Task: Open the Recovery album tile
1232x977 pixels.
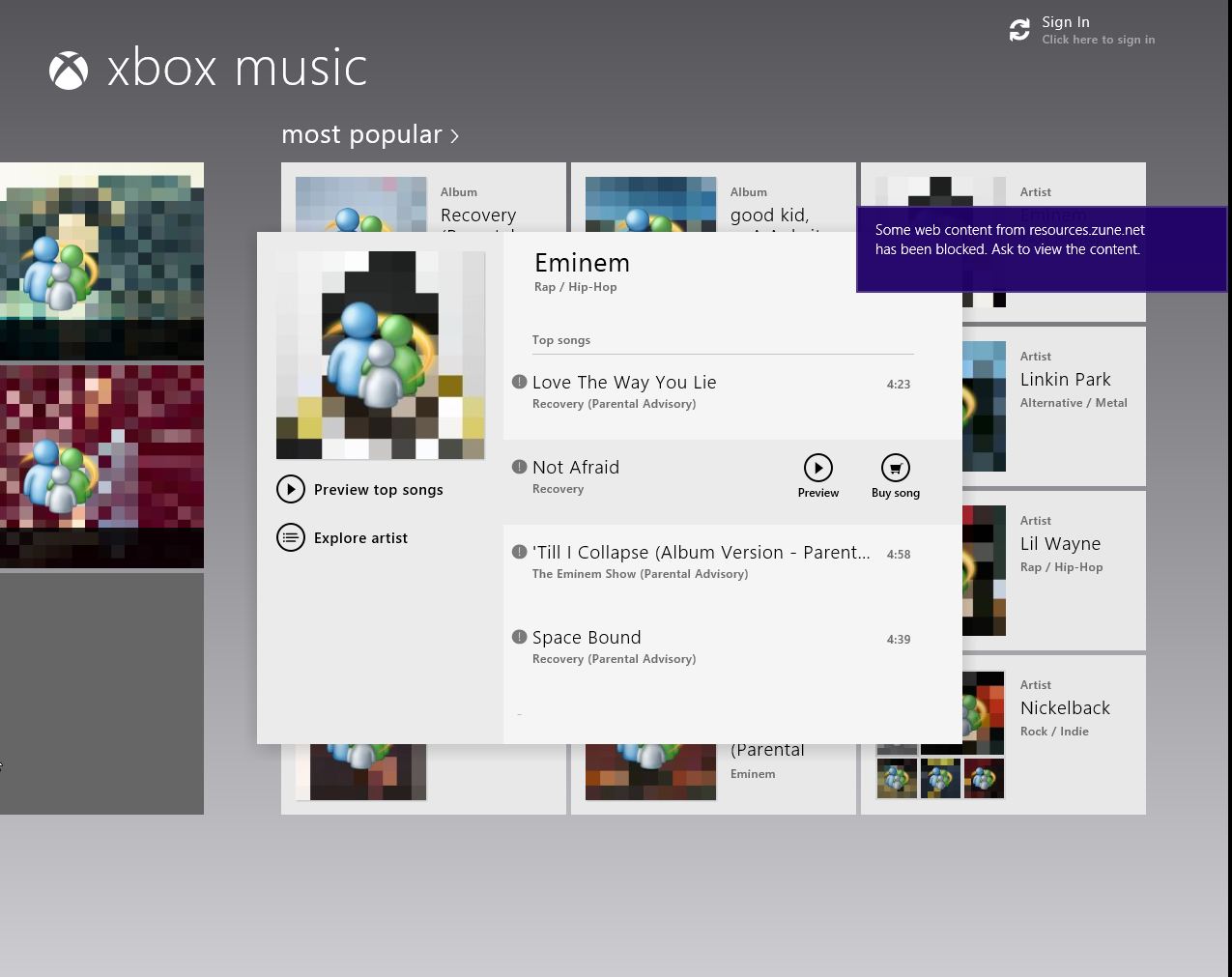Action: [423, 197]
